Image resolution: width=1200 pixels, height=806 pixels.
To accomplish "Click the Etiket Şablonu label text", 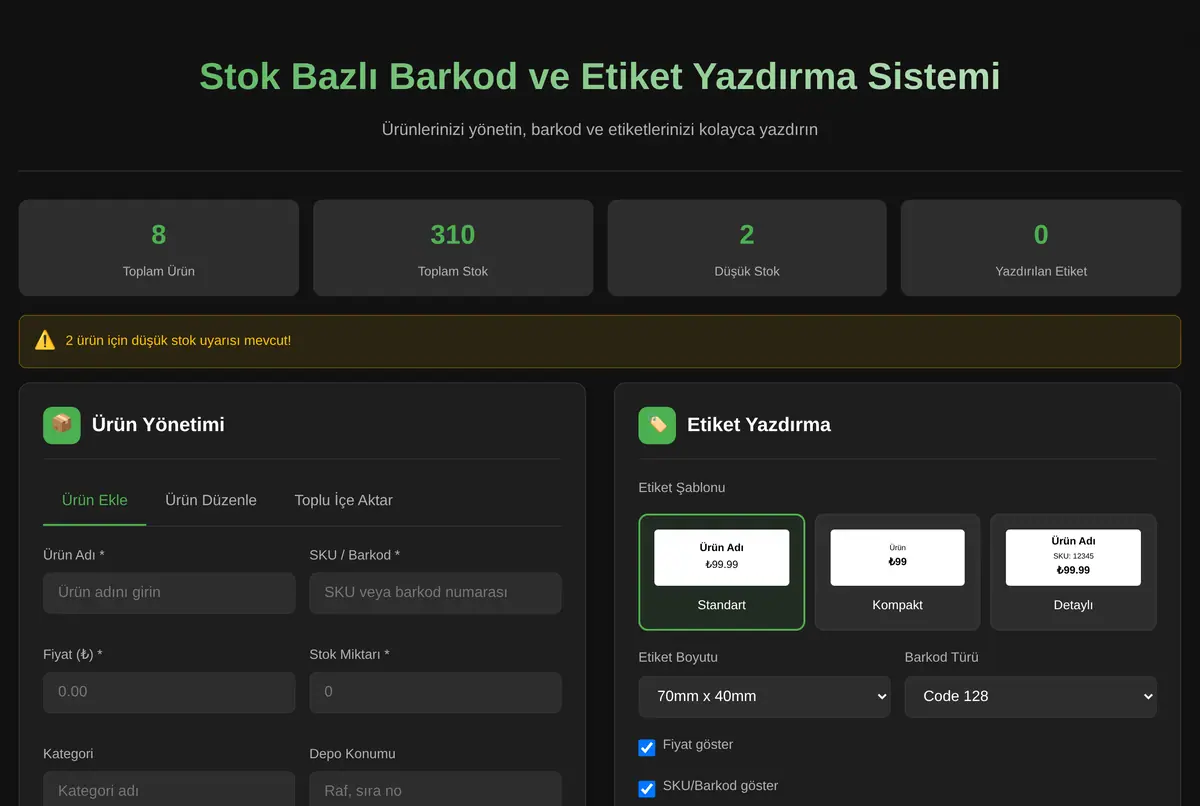I will [682, 488].
